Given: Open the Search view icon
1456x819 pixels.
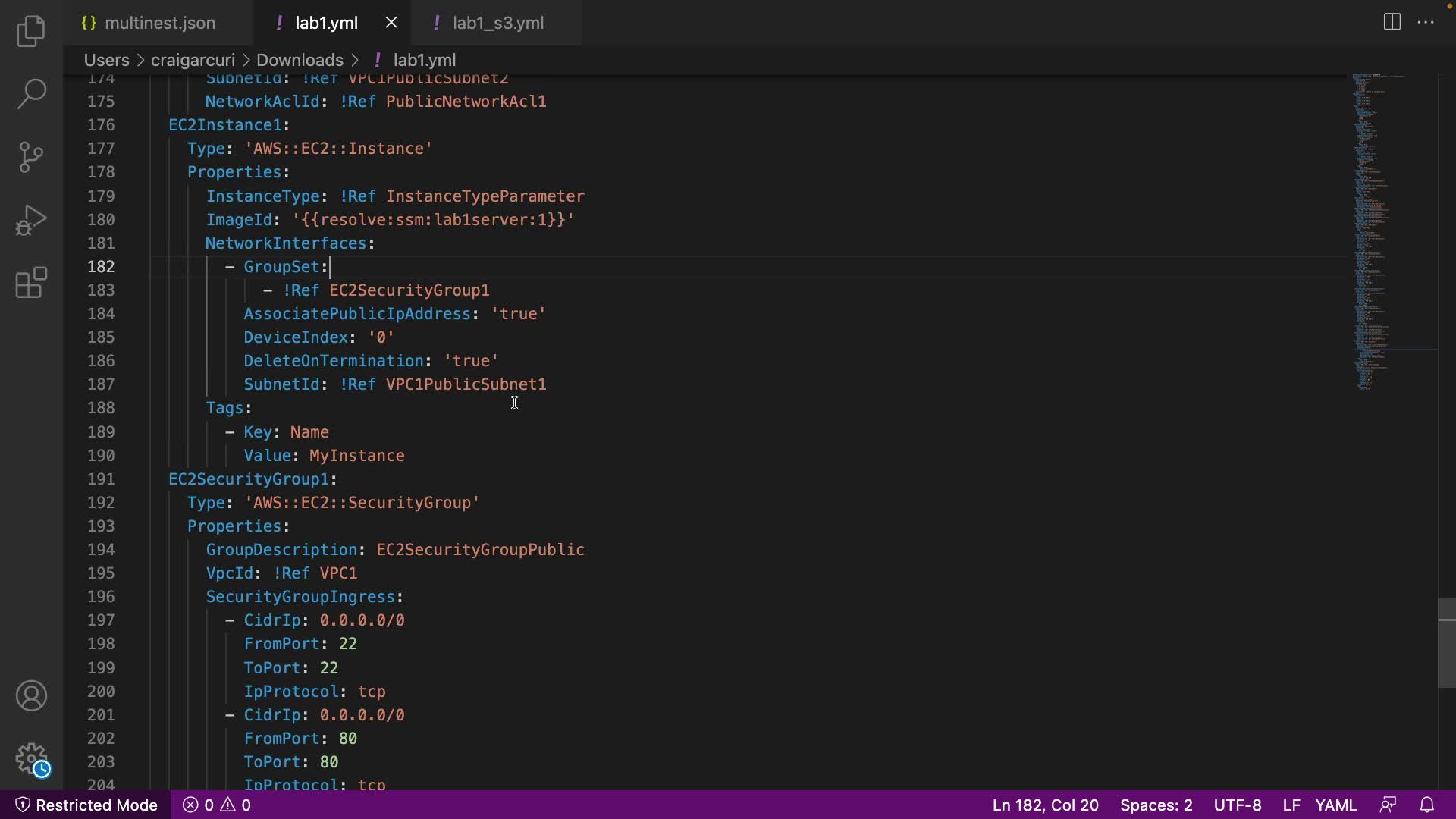Looking at the screenshot, I should (31, 94).
